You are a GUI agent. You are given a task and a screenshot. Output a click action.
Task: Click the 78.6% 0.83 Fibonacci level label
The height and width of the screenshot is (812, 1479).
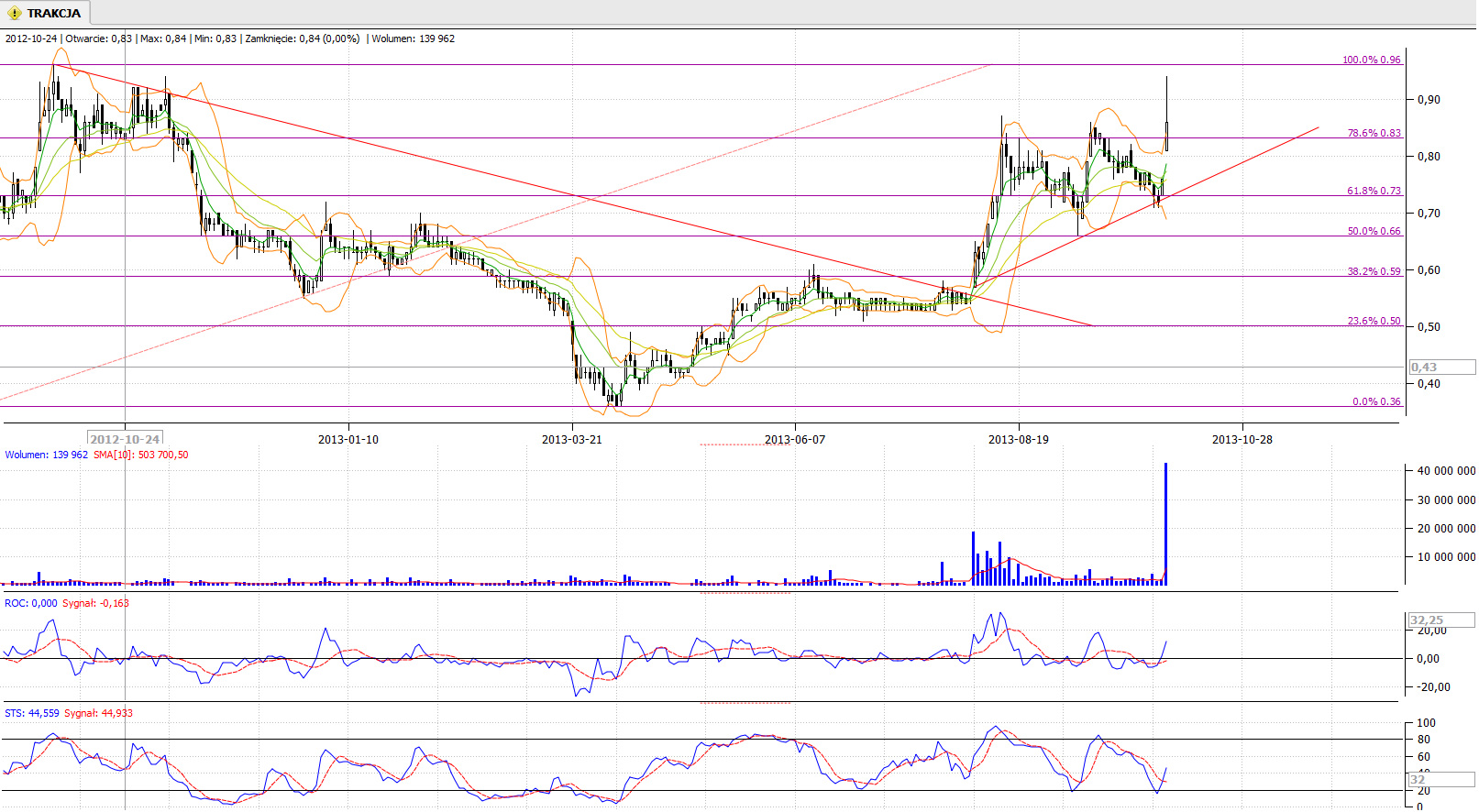1374,133
